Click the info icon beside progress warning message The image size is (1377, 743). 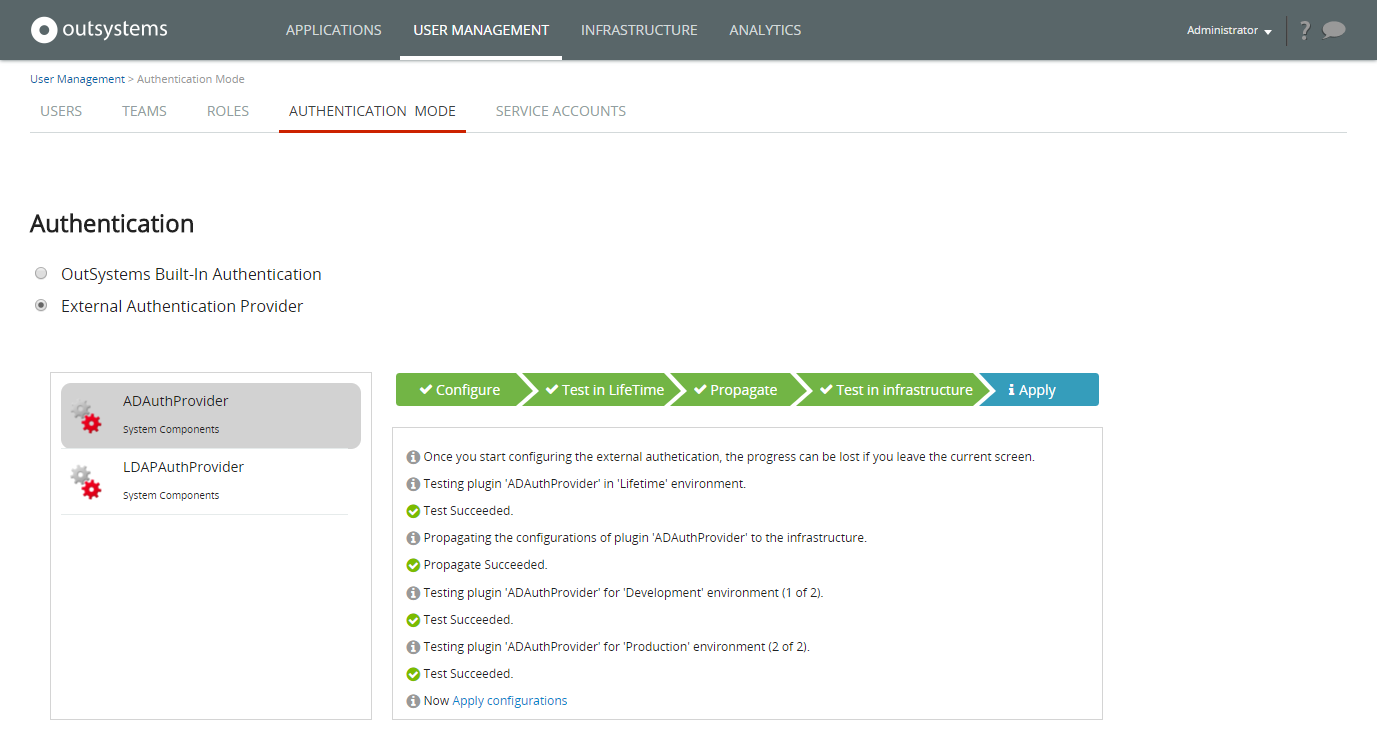413,457
